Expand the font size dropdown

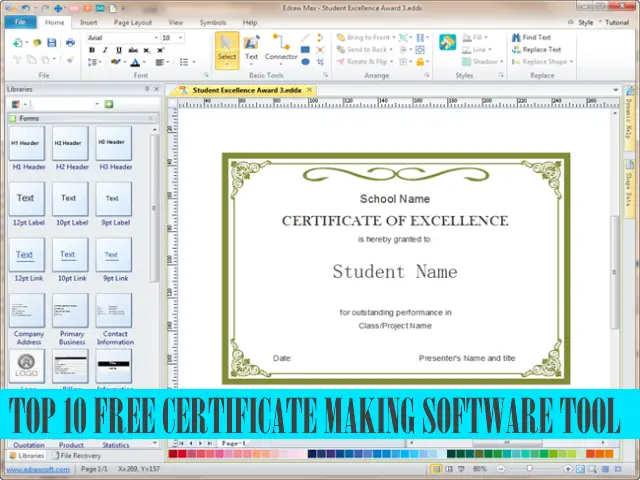click(x=181, y=37)
